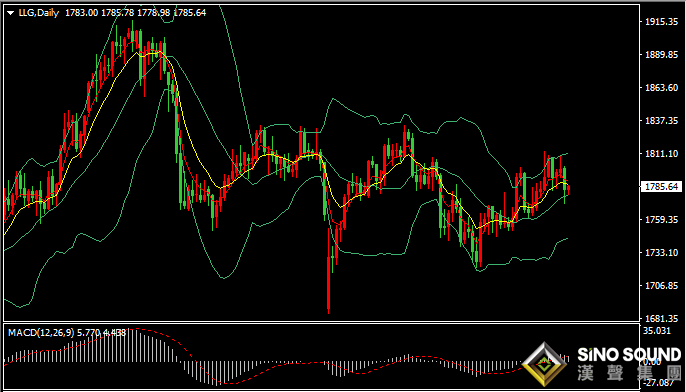The width and height of the screenshot is (686, 392).
Task: Select the MACD(12,26,9) indicator label
Action: coord(41,333)
